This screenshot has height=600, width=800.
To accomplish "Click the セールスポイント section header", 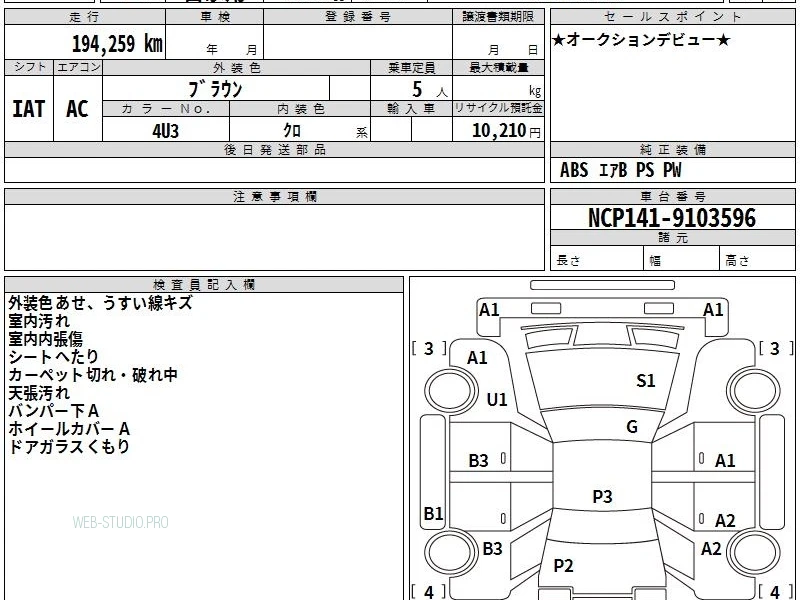I will point(672,17).
